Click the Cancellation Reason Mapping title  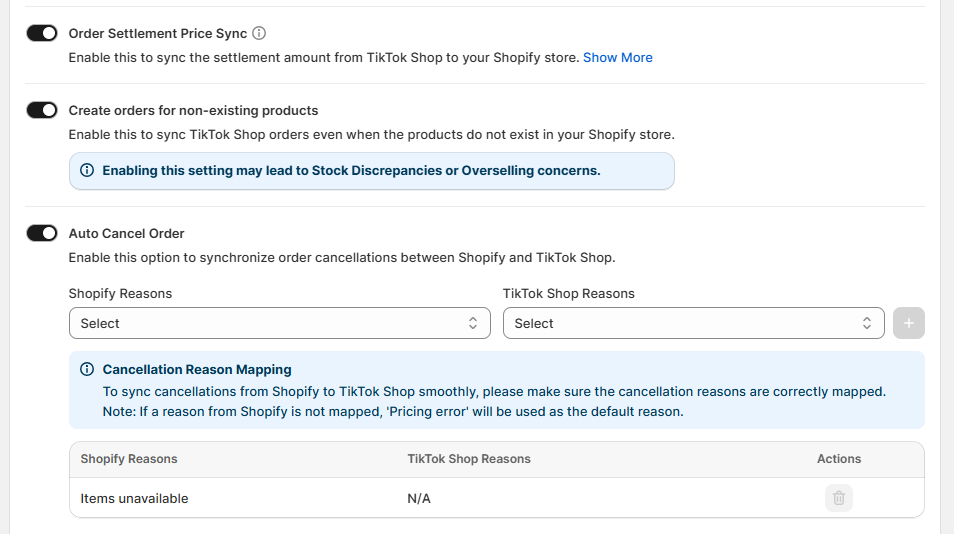197,369
